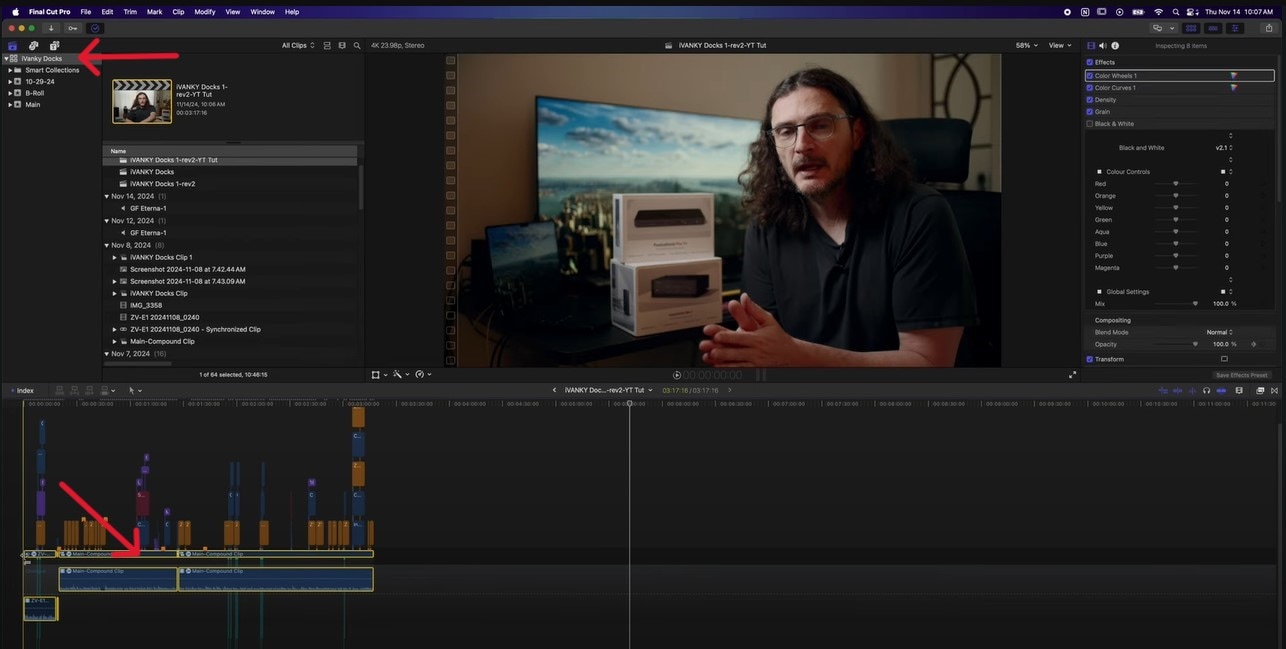Toggle the Transform checkbox
Image resolution: width=1286 pixels, height=649 pixels.
click(1090, 359)
